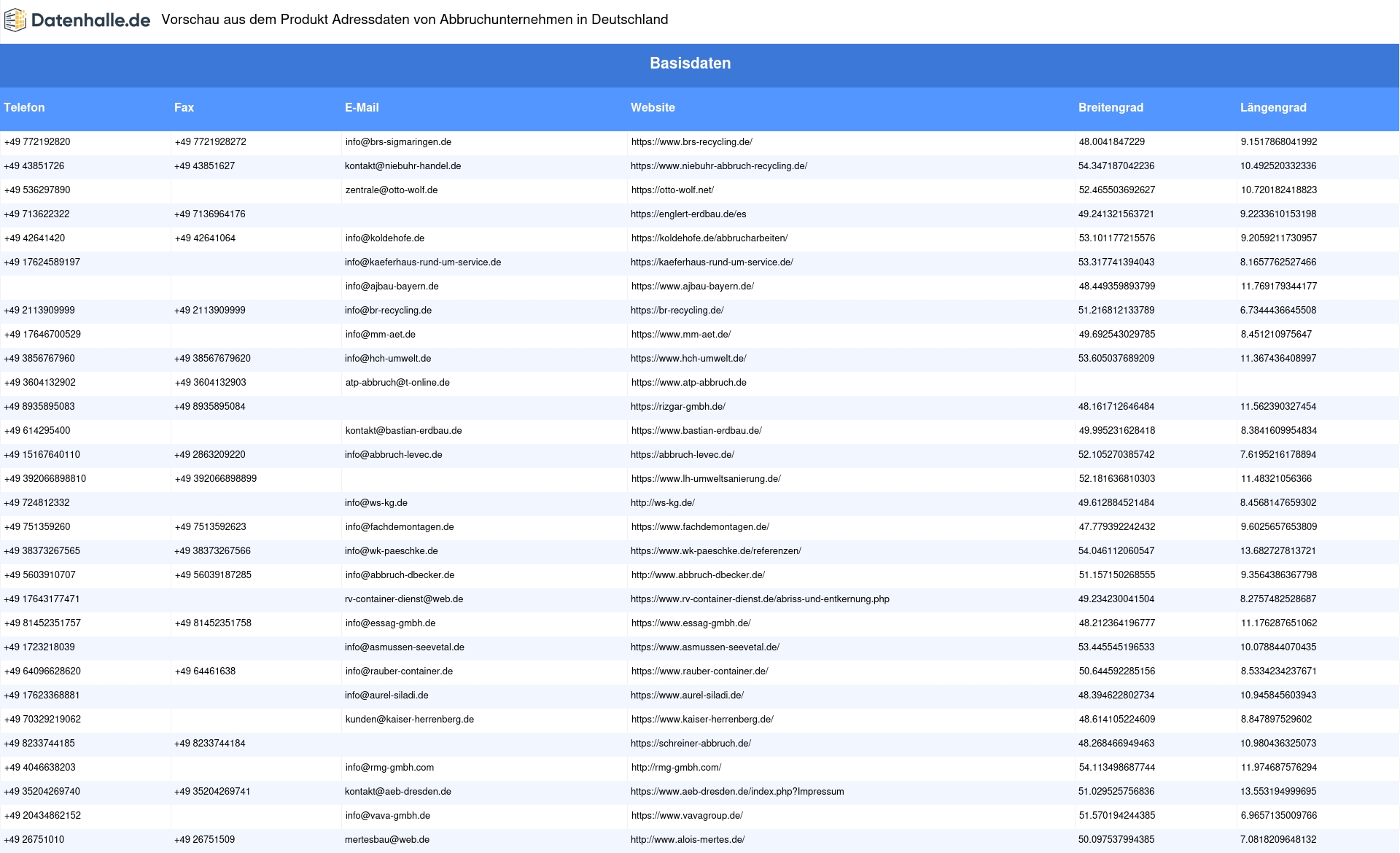Select phone number +49 772192820
Image resolution: width=1400 pixels, height=853 pixels.
pyautogui.click(x=37, y=142)
